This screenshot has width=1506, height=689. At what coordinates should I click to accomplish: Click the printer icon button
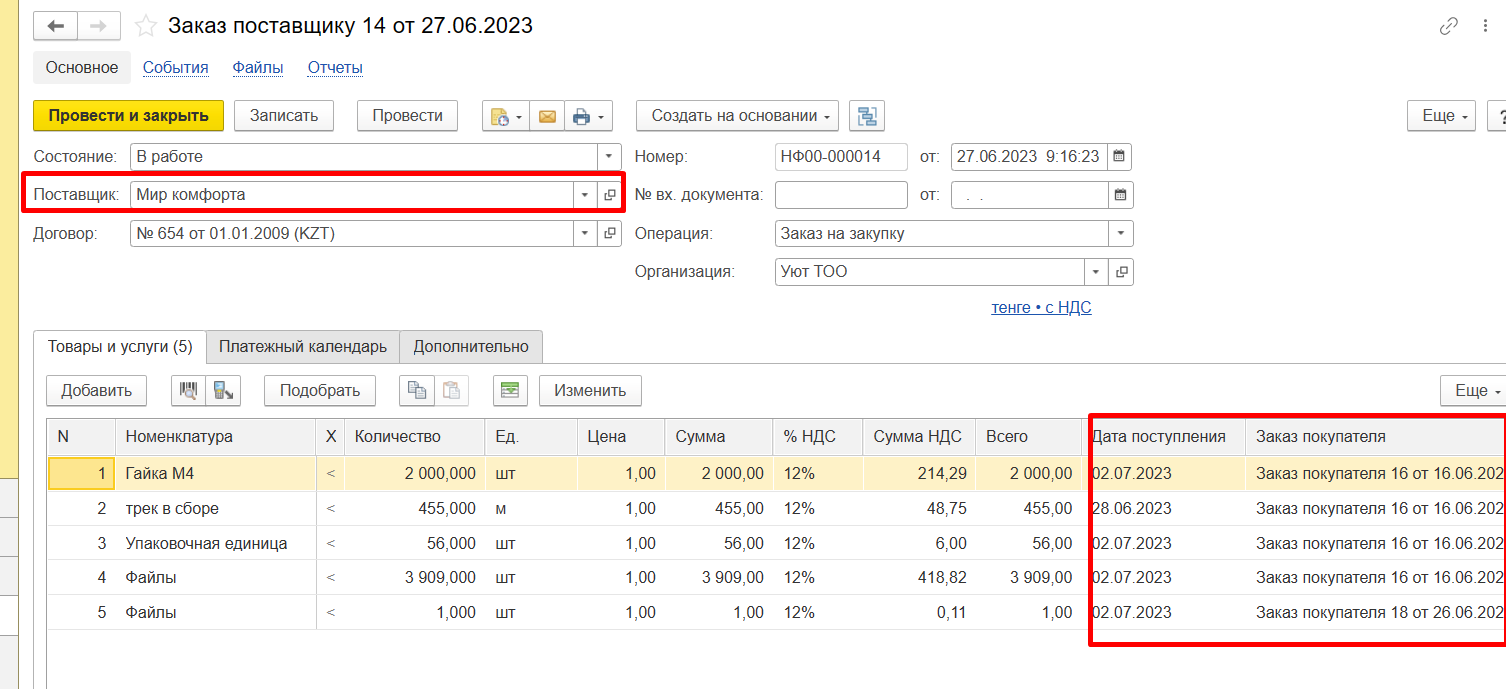[582, 116]
